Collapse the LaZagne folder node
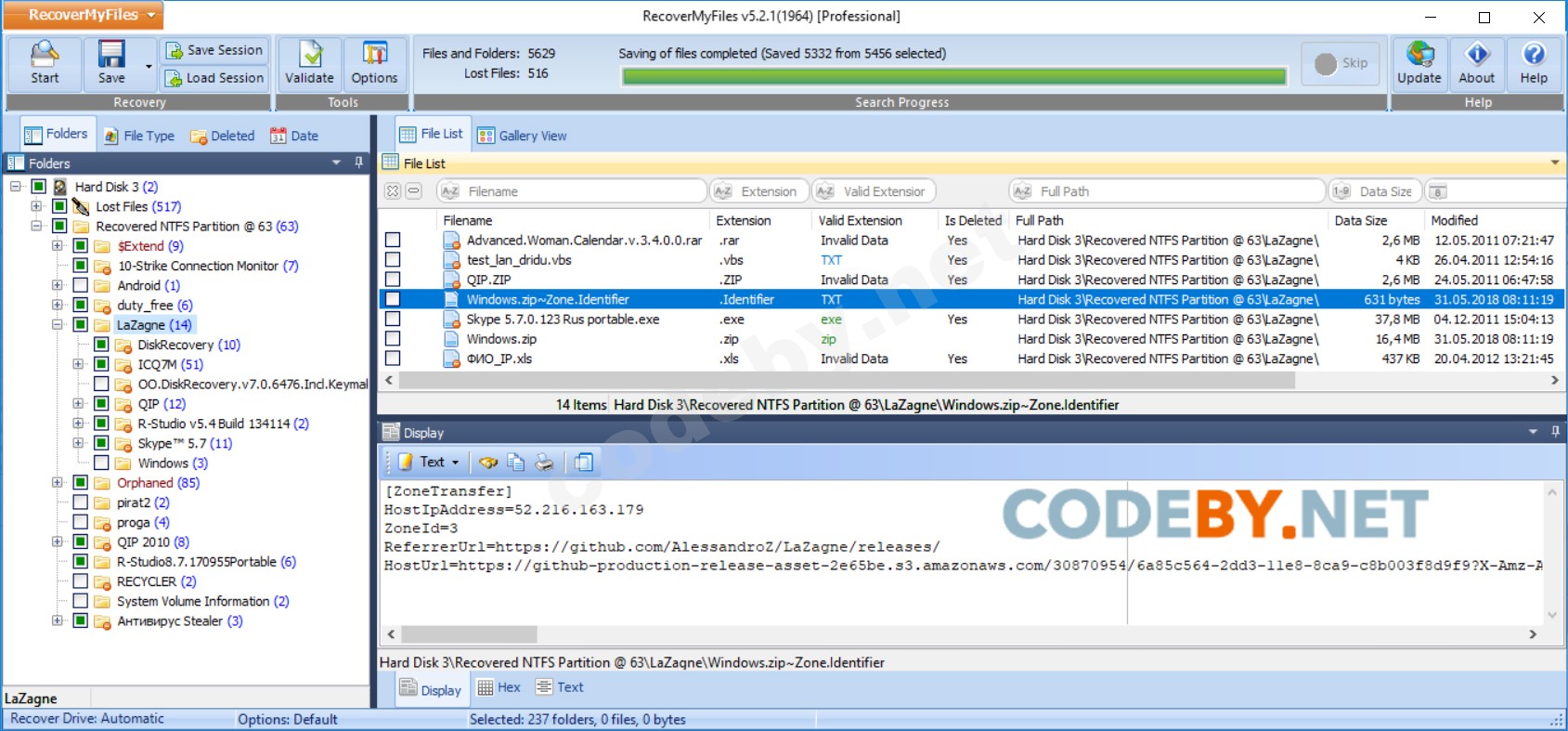Screen dimensions: 1568x731 [58, 325]
